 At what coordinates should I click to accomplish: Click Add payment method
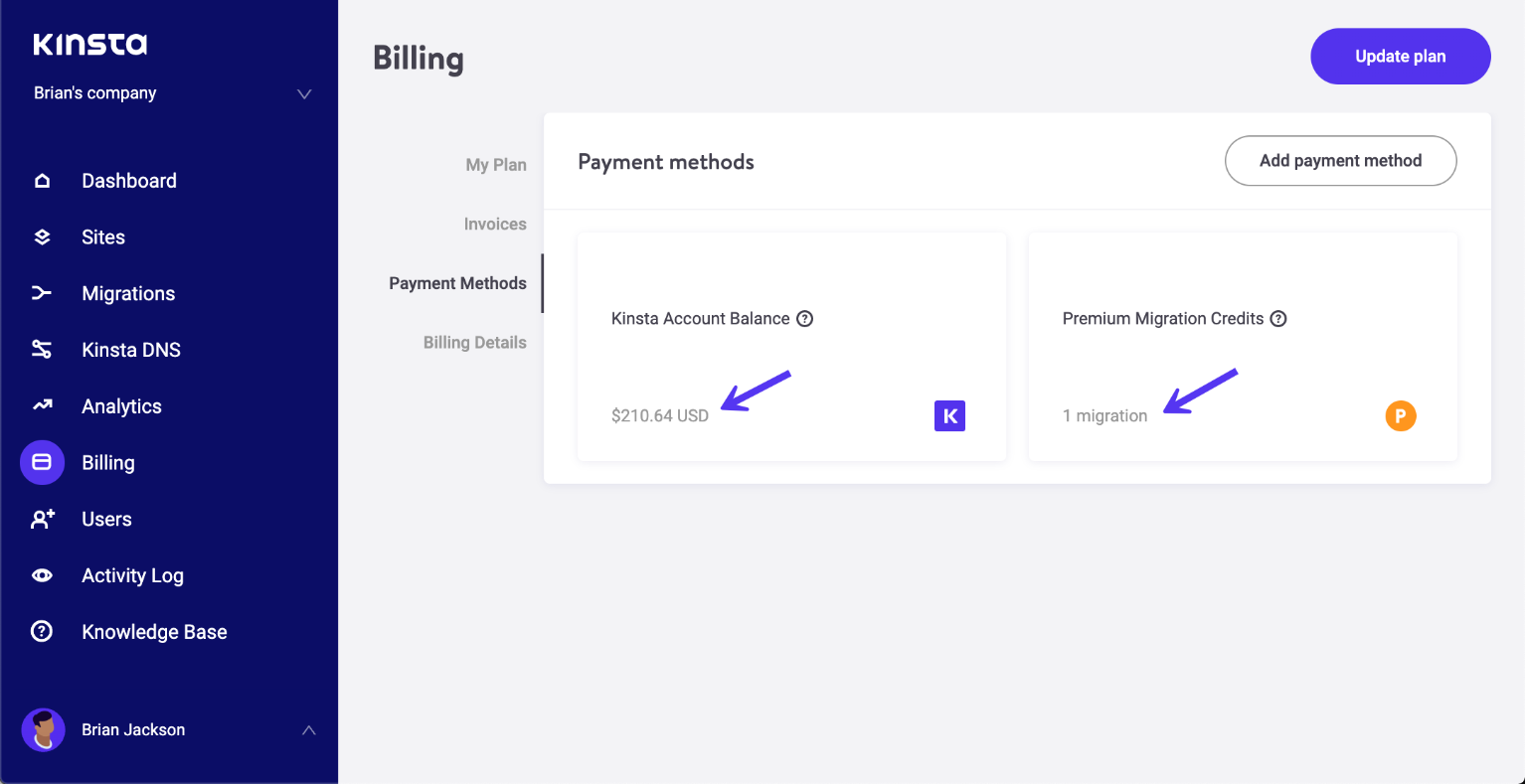point(1340,160)
